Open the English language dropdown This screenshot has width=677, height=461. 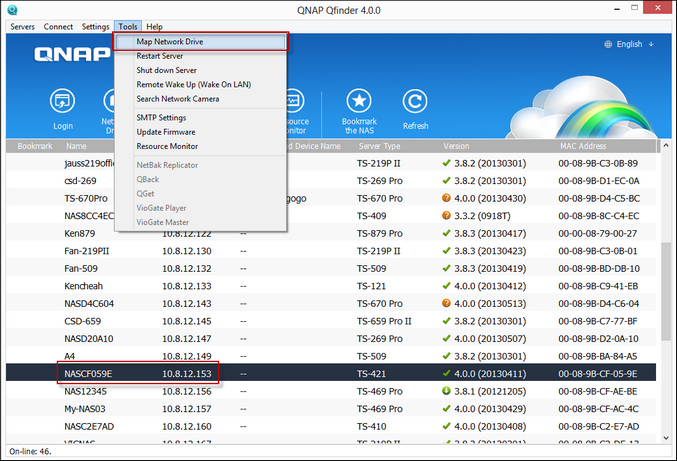[x=635, y=44]
